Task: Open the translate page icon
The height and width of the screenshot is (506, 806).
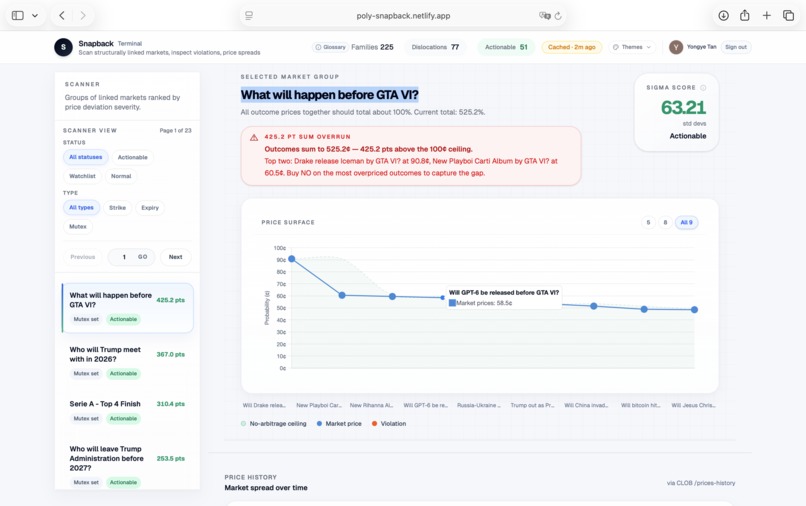Action: (544, 16)
